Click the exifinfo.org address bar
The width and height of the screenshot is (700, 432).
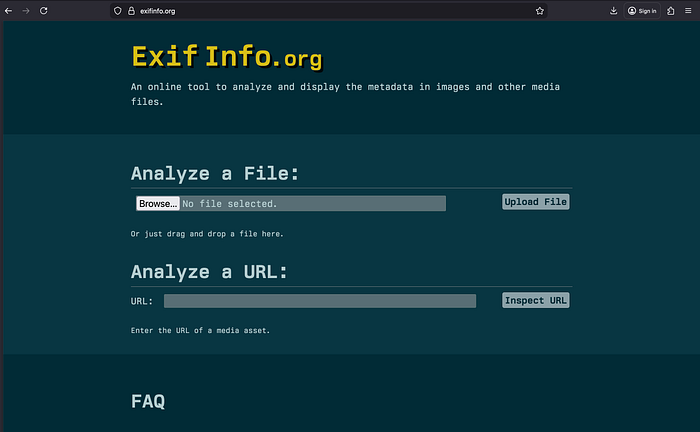(330, 11)
